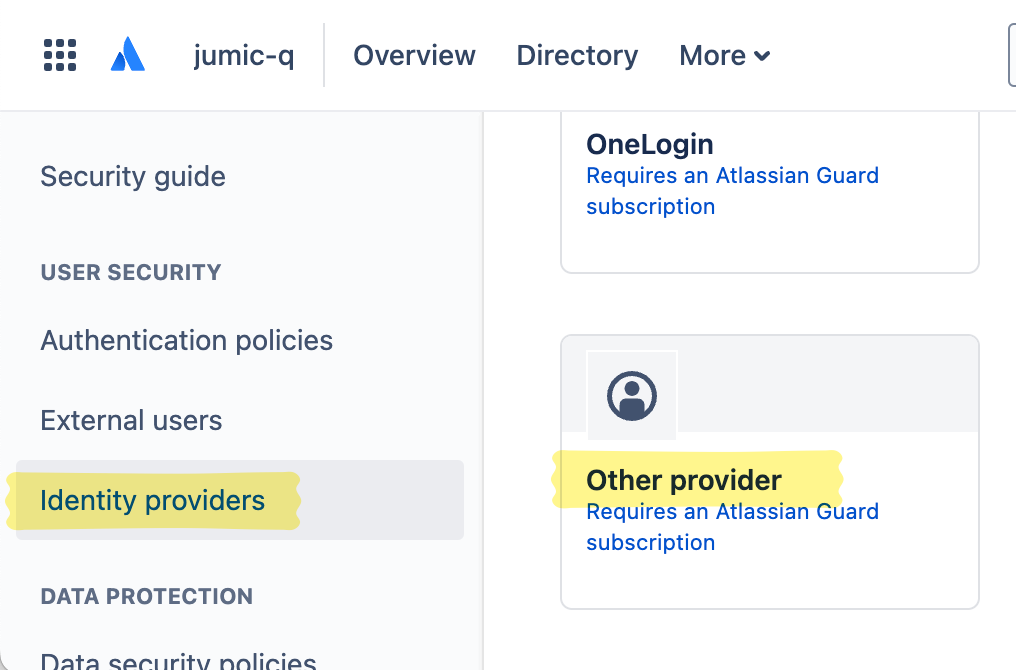Click the Atlassian Guard subscription link under OneLogin
The height and width of the screenshot is (670, 1016).
731,190
